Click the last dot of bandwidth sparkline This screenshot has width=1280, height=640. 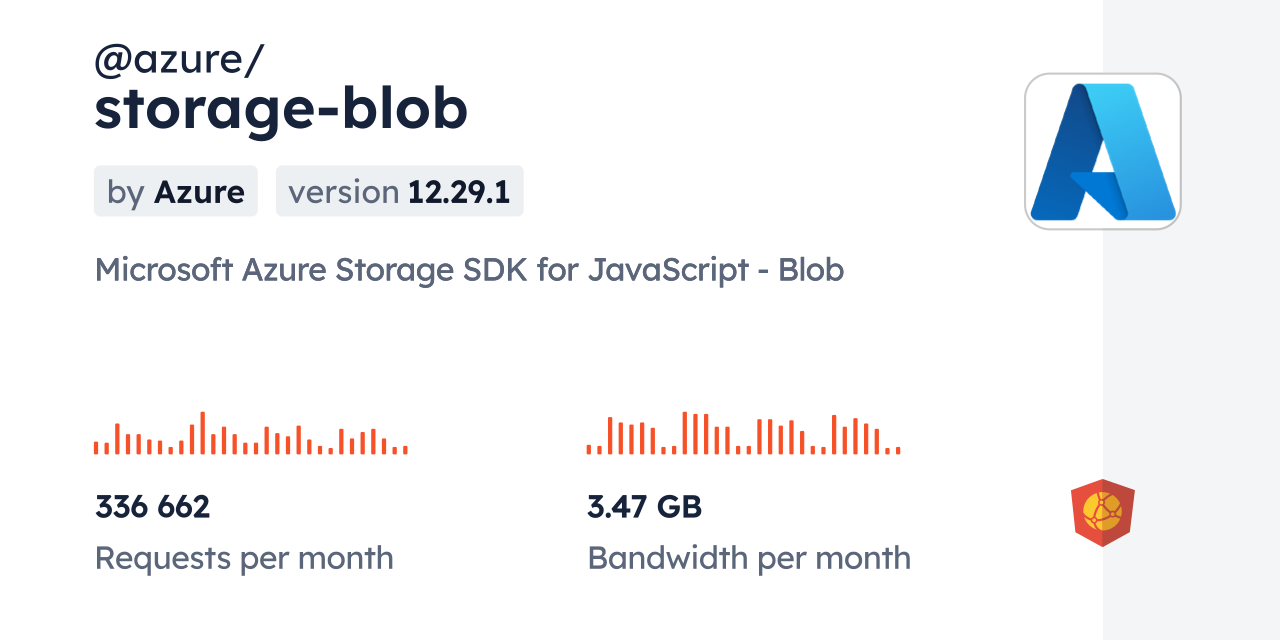(x=898, y=451)
